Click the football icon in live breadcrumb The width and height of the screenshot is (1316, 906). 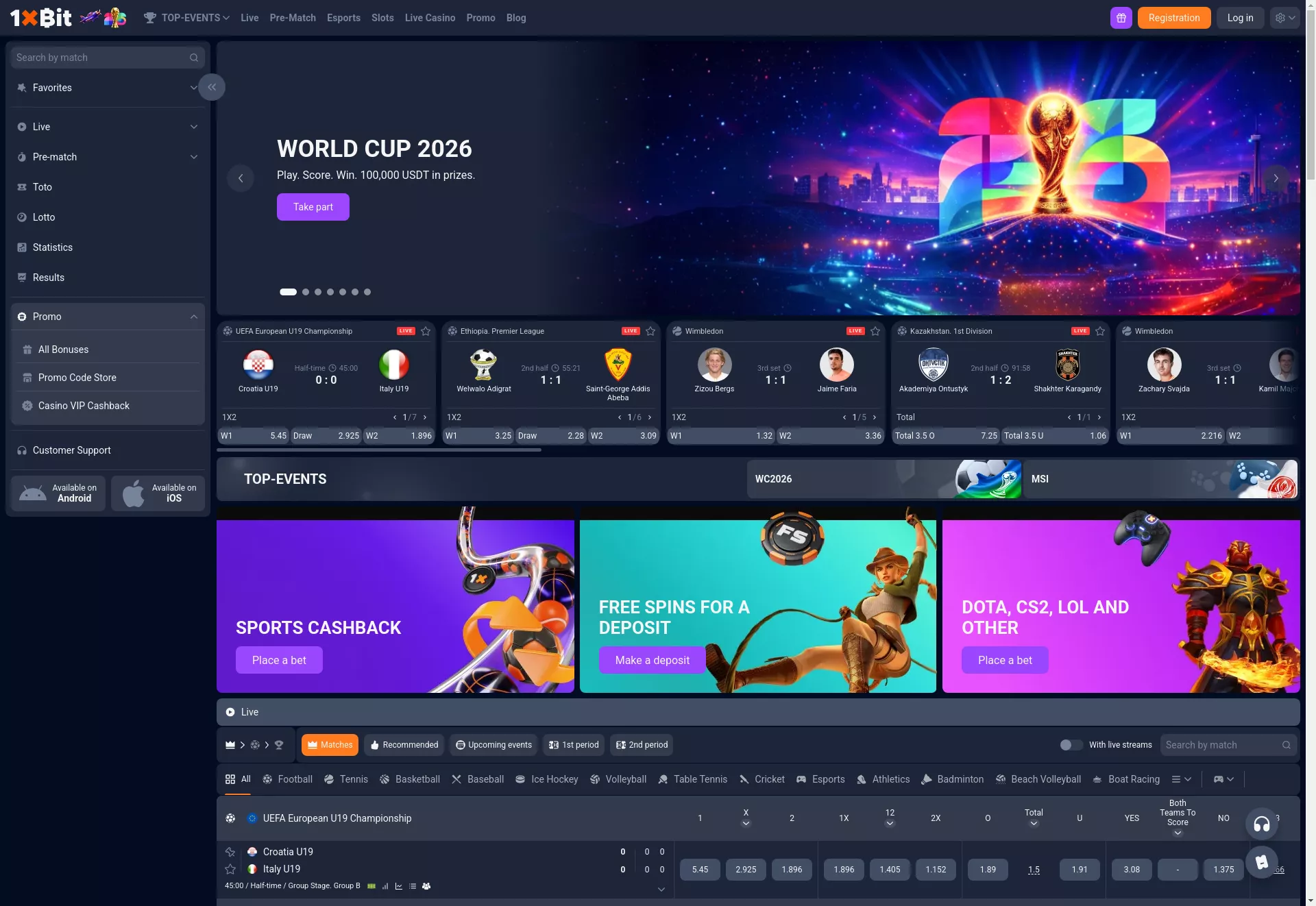[x=255, y=745]
